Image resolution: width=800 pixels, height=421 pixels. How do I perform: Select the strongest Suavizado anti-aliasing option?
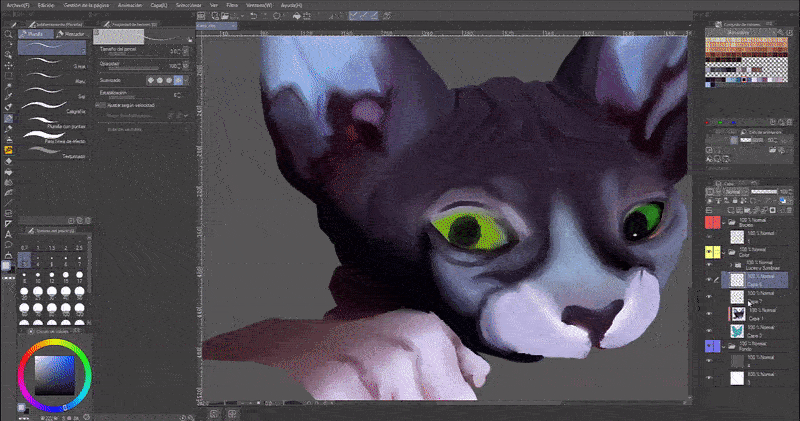pos(178,80)
